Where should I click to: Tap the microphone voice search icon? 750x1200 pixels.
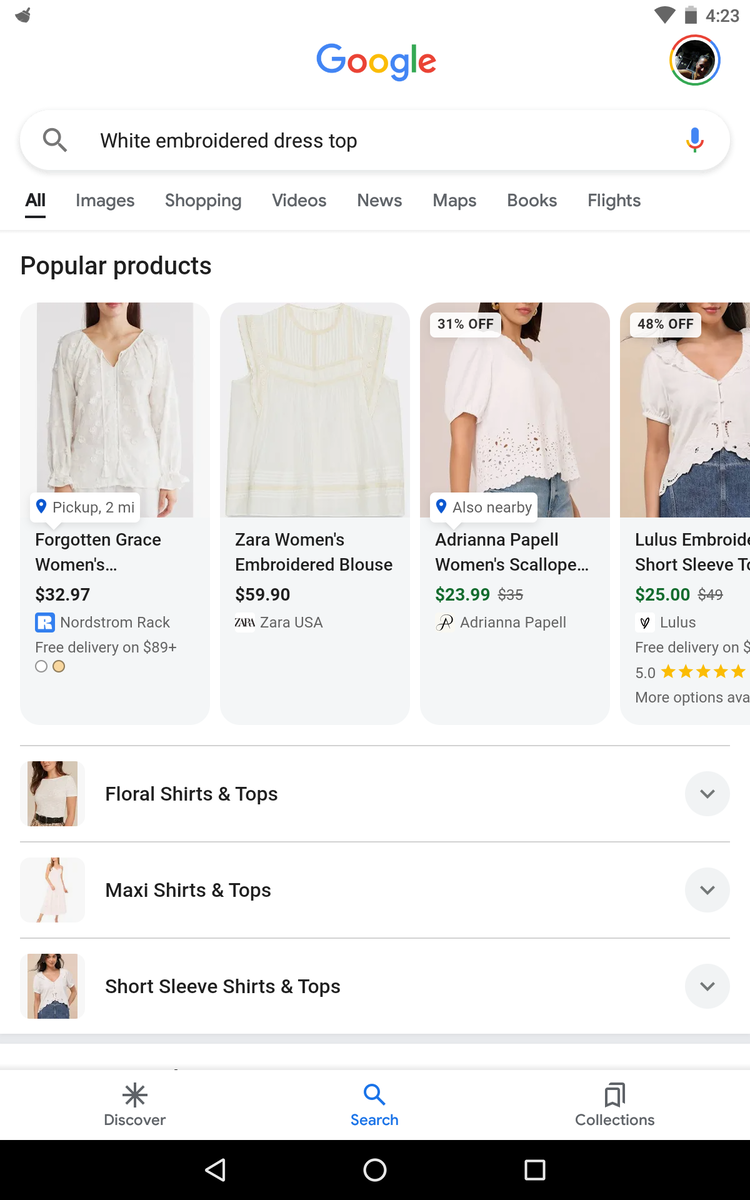[x=695, y=141]
